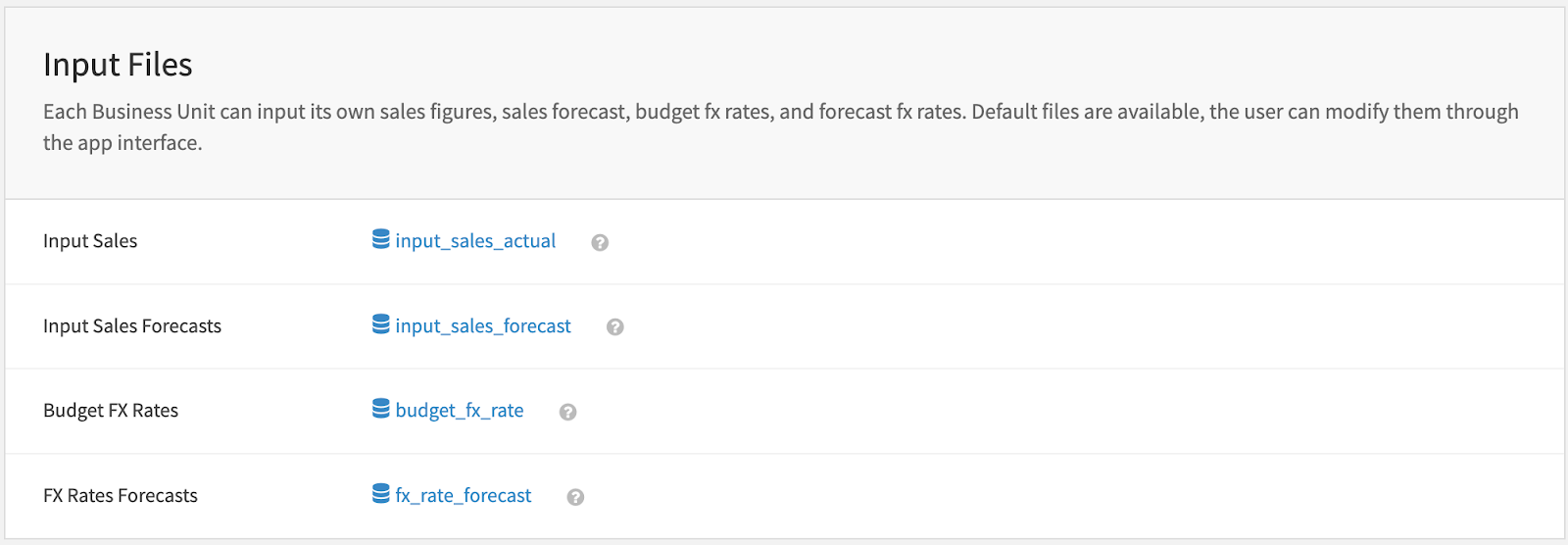1568x545 pixels.
Task: Select the FX Rates Forecasts label
Action: click(x=121, y=496)
